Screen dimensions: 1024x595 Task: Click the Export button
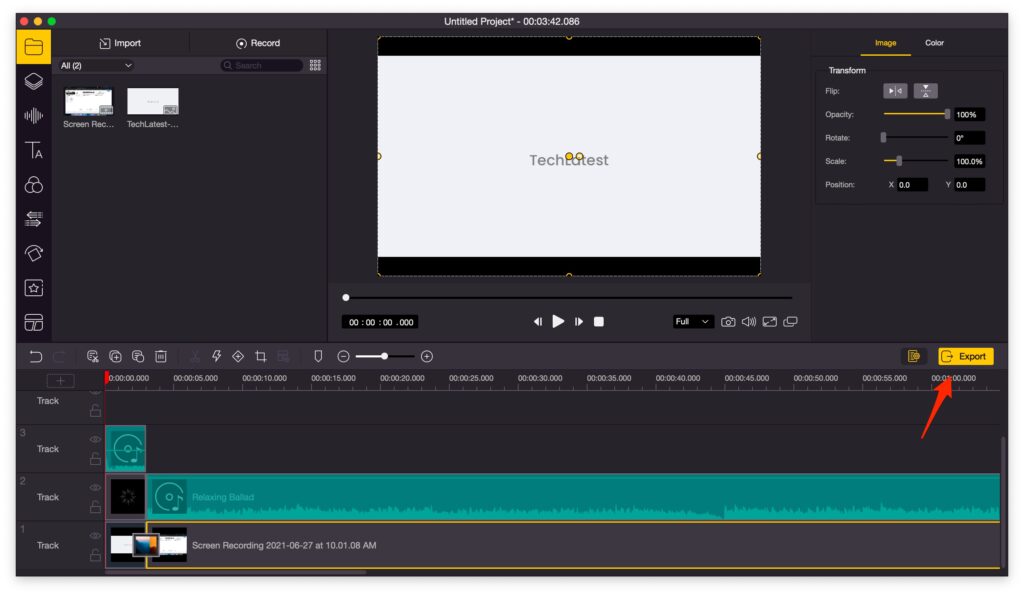tap(966, 356)
